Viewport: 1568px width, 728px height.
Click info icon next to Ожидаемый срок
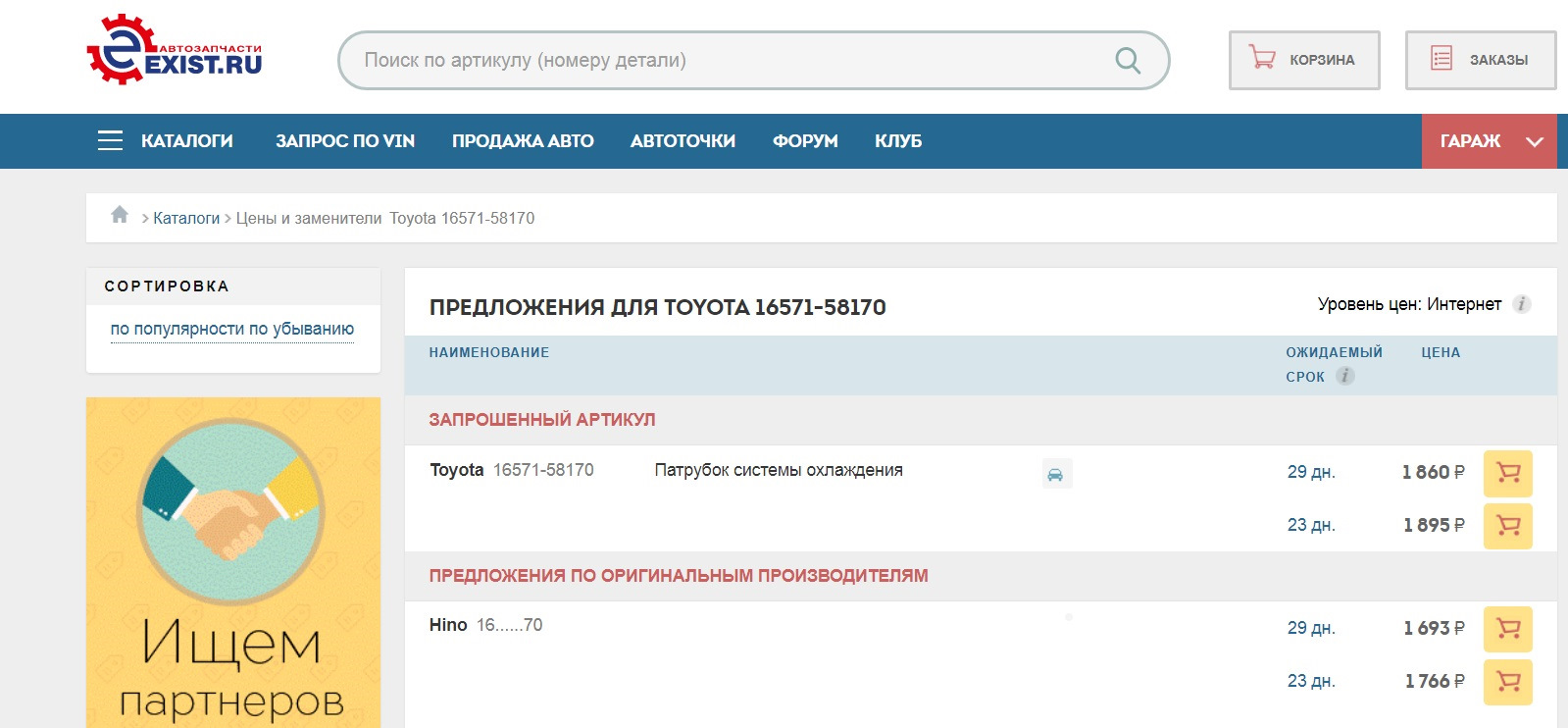1345,376
